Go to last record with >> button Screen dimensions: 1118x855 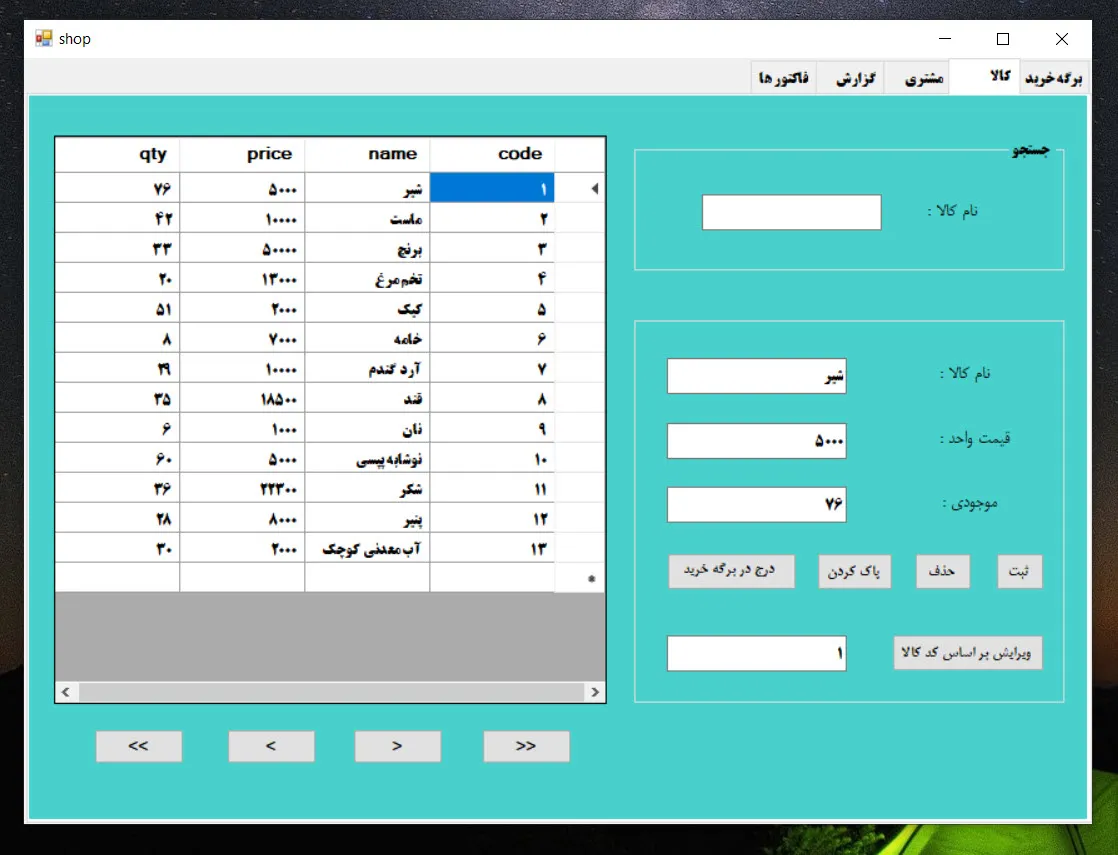pos(526,746)
